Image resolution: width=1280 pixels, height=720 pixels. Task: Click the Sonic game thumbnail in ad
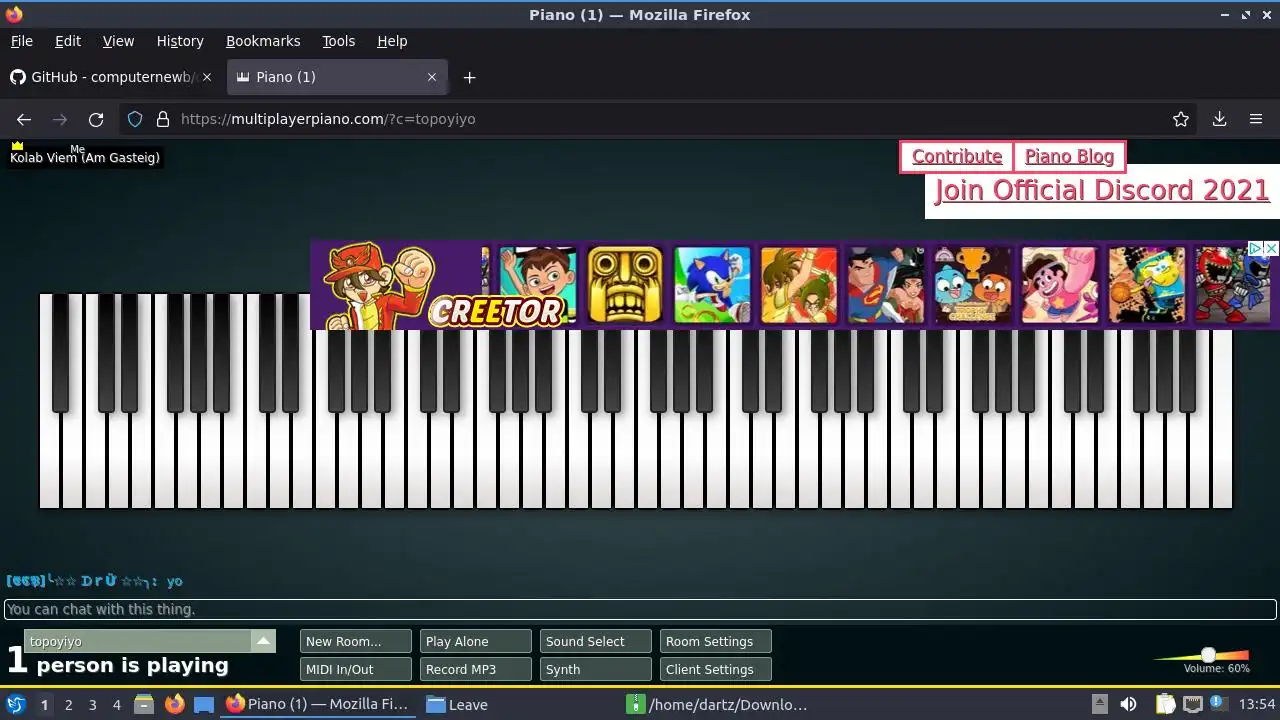[x=712, y=285]
